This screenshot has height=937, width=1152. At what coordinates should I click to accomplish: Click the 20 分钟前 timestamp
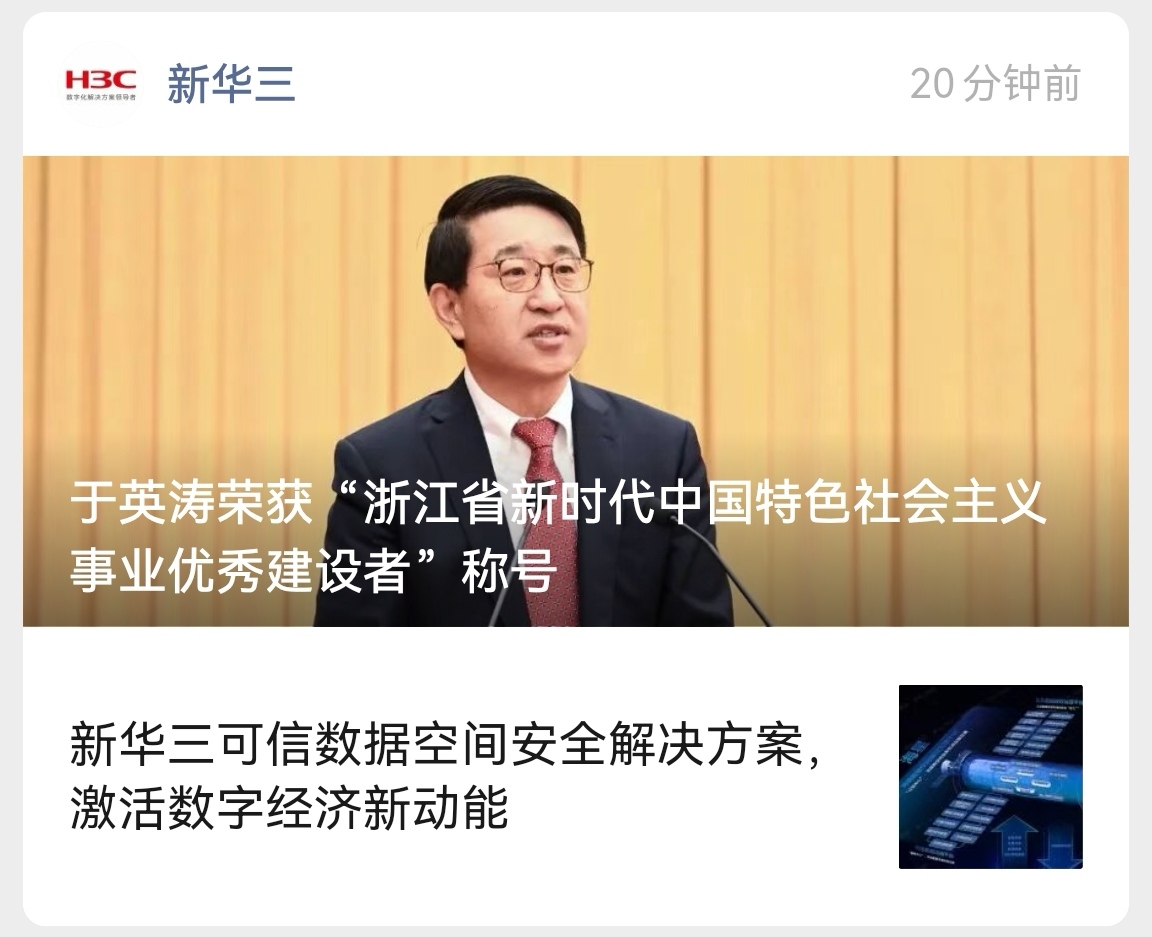click(995, 83)
